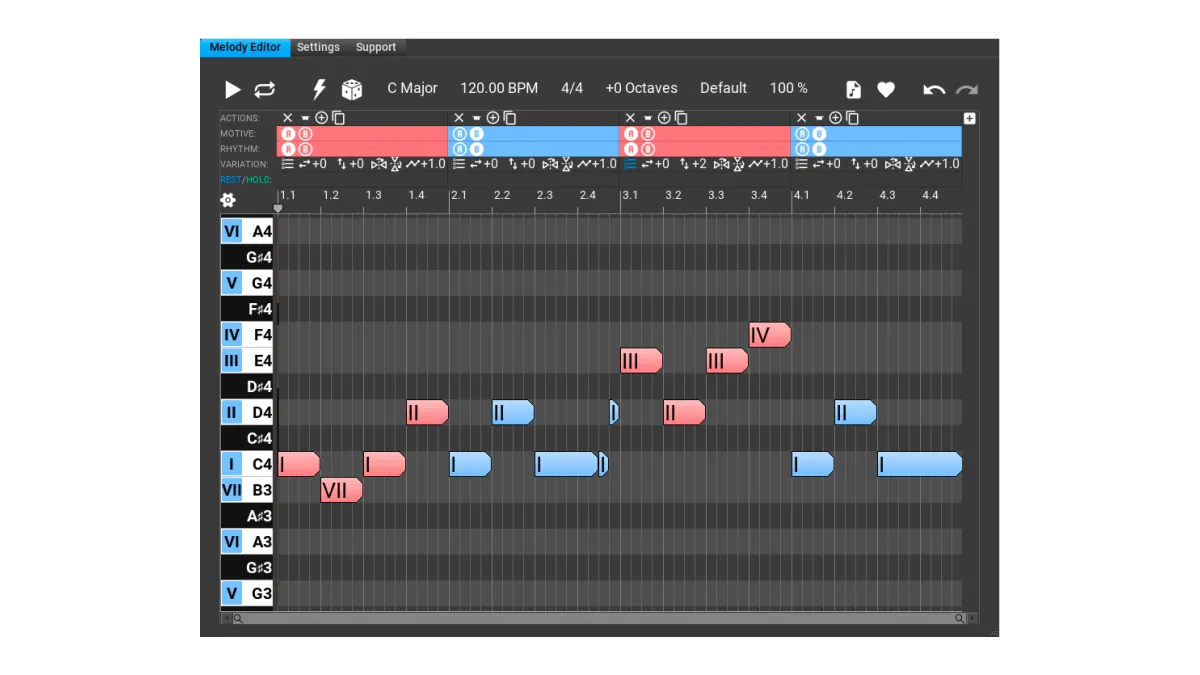The width and height of the screenshot is (1200, 675).
Task: Open the Default preset dropdown
Action: point(723,88)
